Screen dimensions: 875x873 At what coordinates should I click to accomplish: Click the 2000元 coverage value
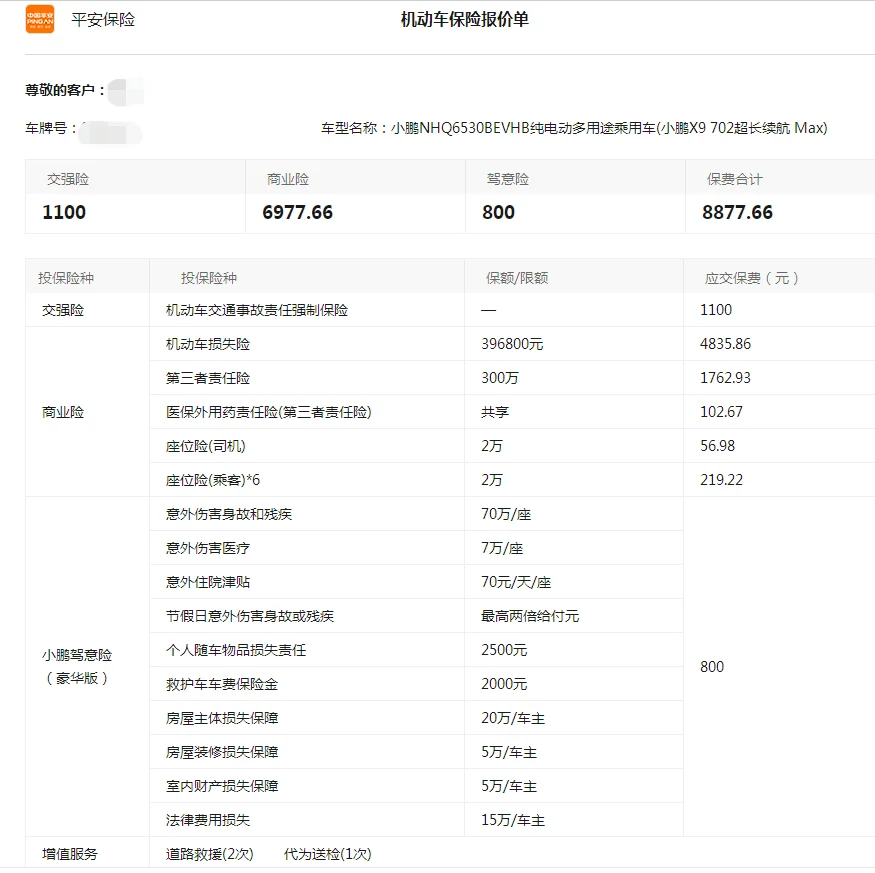[x=504, y=684]
